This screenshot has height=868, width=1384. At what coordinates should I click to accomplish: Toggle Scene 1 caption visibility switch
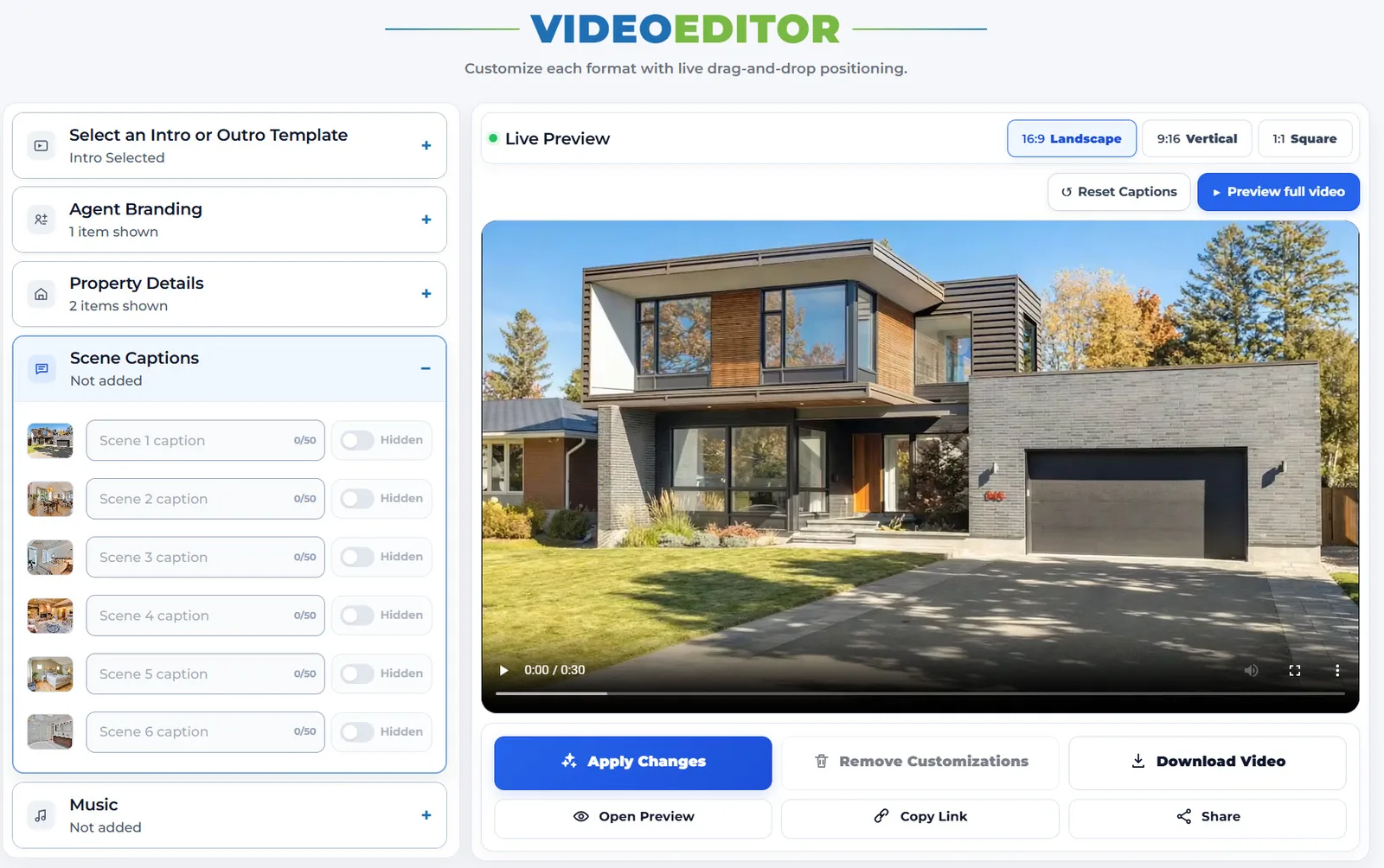356,440
